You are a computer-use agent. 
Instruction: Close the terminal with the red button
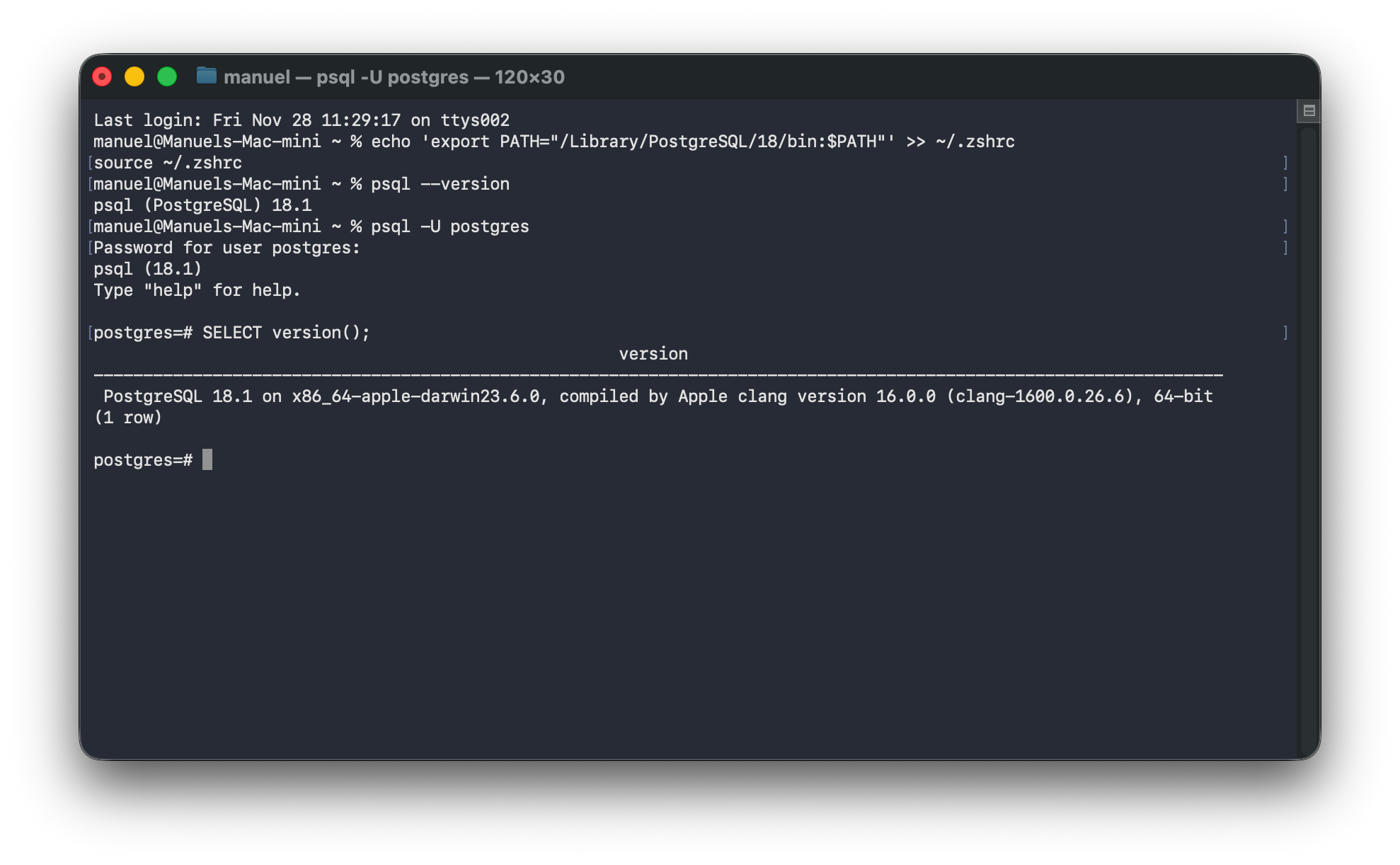pyautogui.click(x=102, y=76)
